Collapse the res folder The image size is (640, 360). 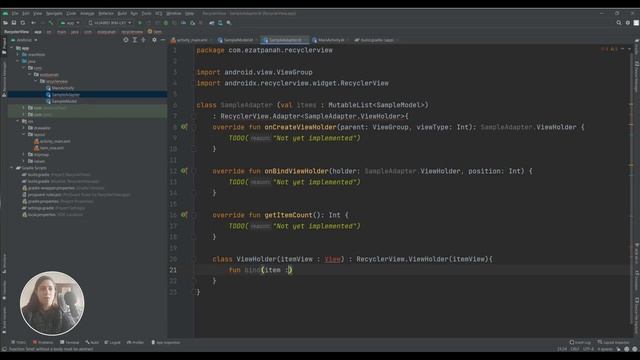(x=18, y=121)
